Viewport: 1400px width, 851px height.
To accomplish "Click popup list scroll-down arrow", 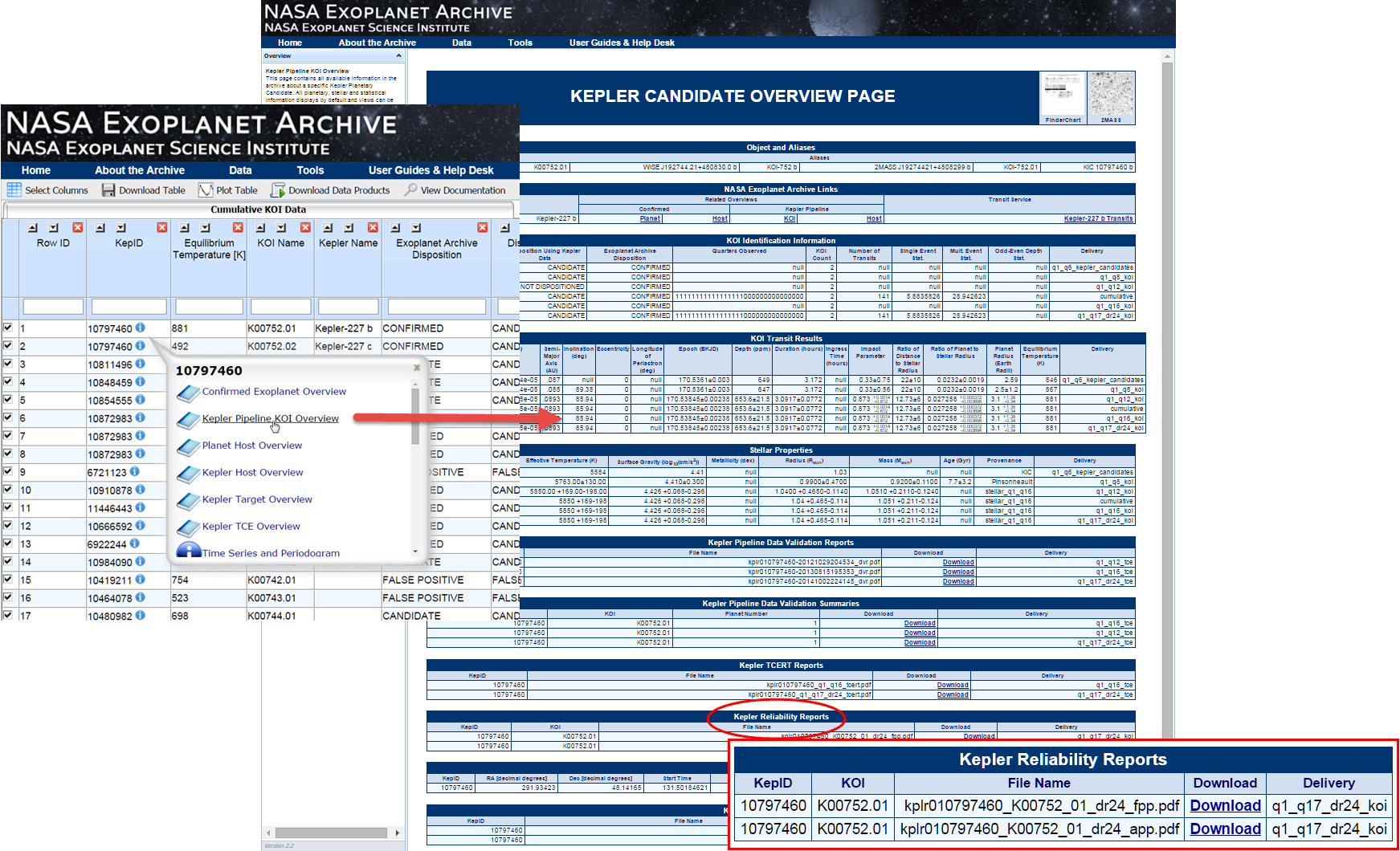I will pyautogui.click(x=415, y=552).
